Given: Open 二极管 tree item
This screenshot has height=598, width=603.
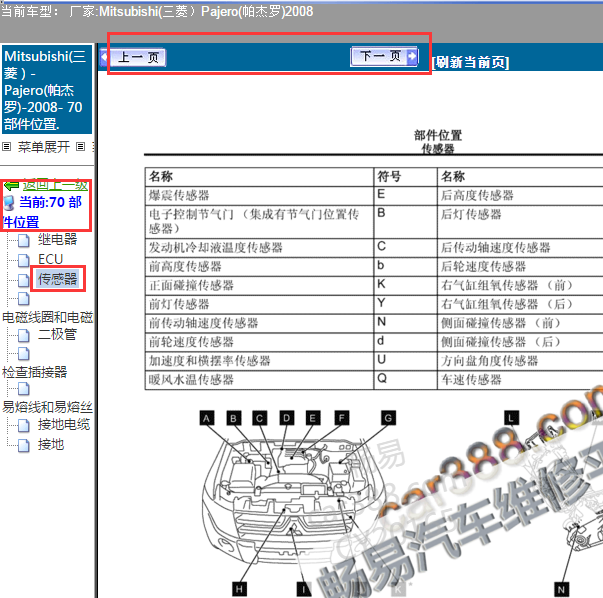Looking at the screenshot, I should pos(57,334).
